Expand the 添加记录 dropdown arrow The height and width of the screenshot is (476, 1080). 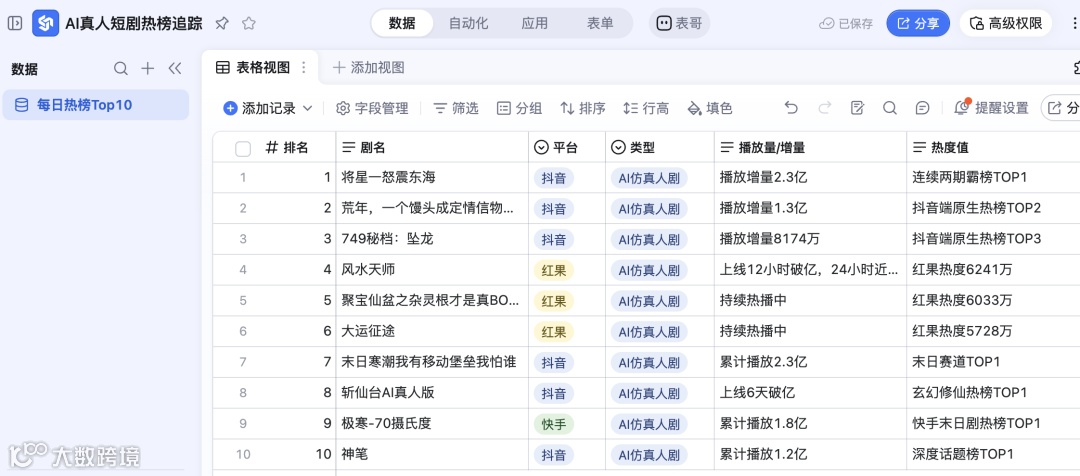[308, 108]
